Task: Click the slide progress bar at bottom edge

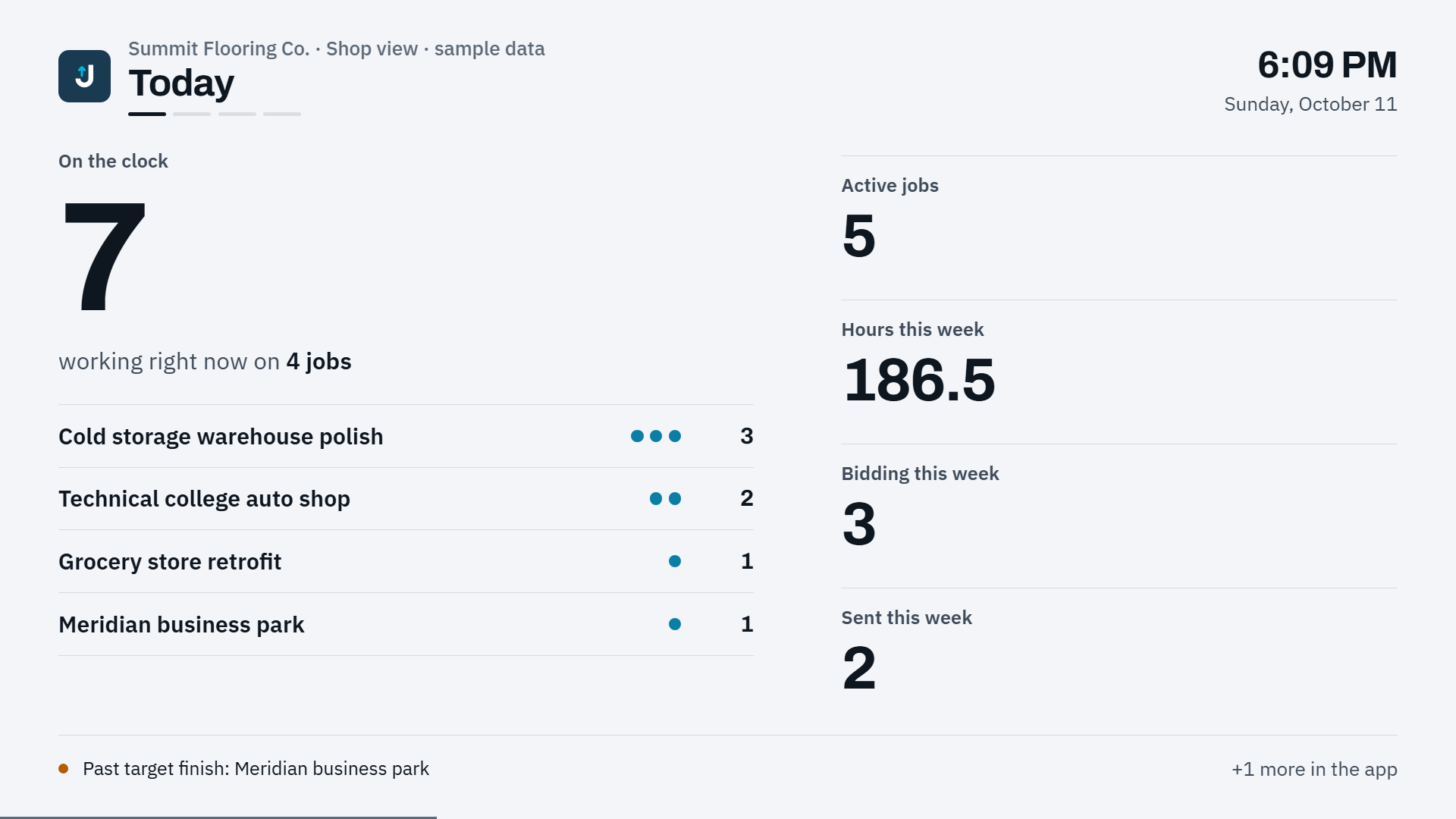Action: click(x=218, y=817)
